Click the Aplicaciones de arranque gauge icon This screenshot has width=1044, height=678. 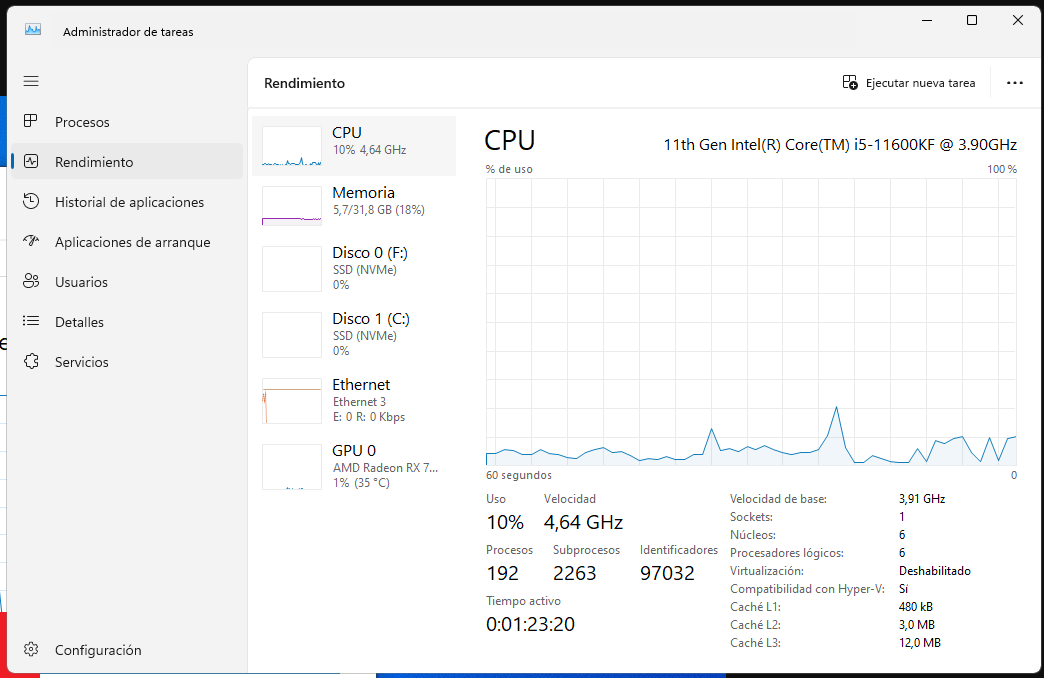31,241
